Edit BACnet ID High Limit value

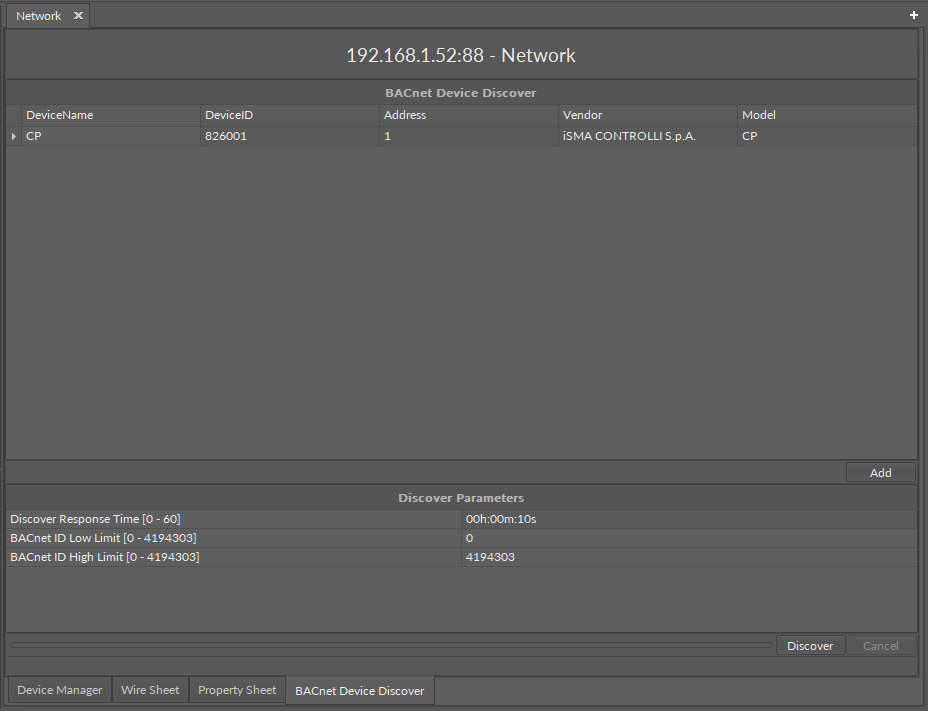[688, 557]
